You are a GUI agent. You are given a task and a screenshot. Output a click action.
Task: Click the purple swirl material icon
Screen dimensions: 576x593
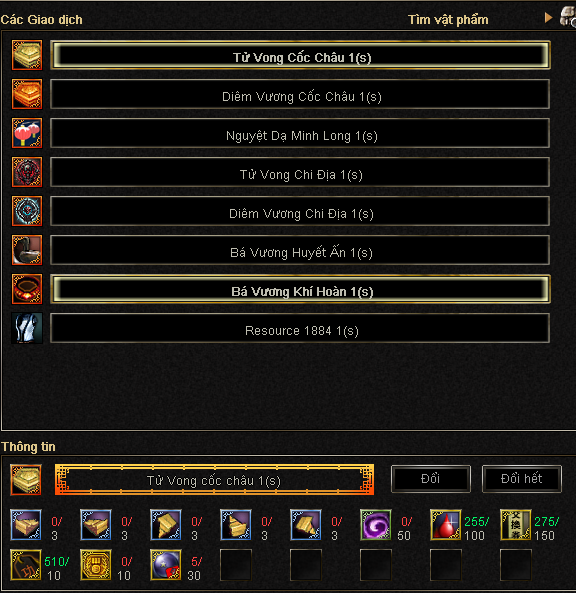coord(376,525)
